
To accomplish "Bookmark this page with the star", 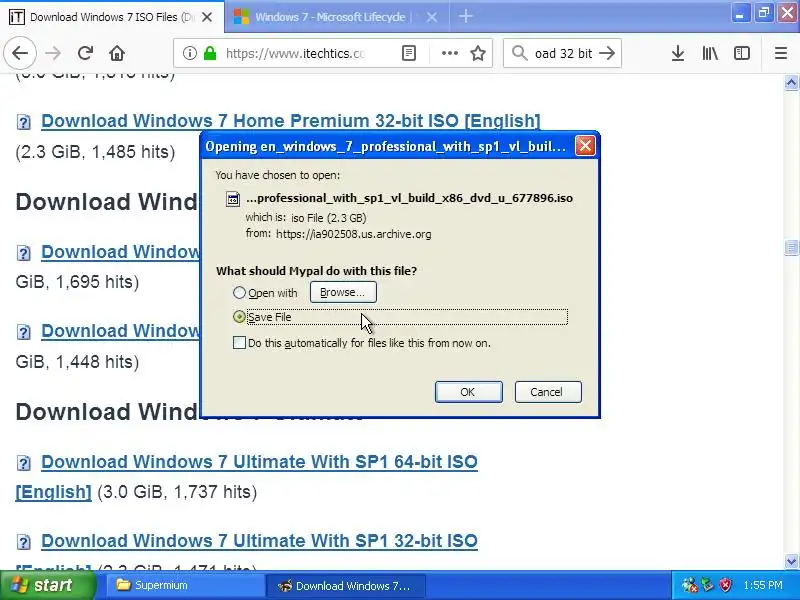I will tap(478, 53).
